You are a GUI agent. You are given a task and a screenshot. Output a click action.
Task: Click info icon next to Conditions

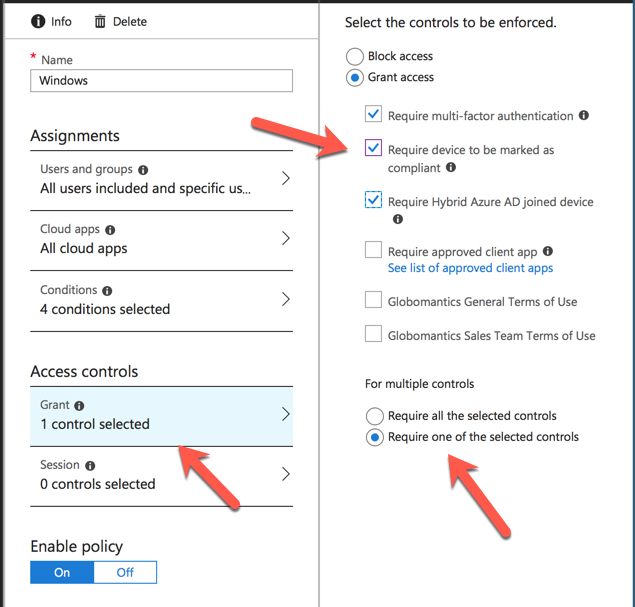click(107, 291)
